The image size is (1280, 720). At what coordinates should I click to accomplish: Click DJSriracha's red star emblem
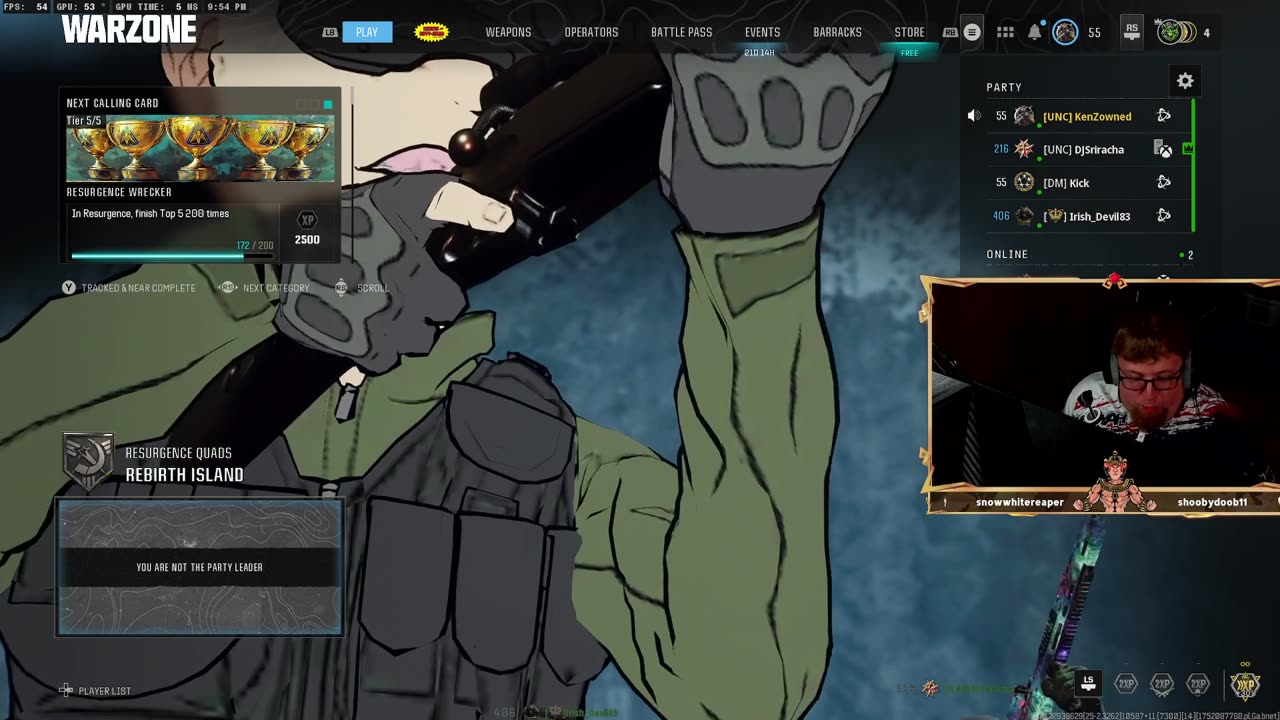coord(1024,149)
